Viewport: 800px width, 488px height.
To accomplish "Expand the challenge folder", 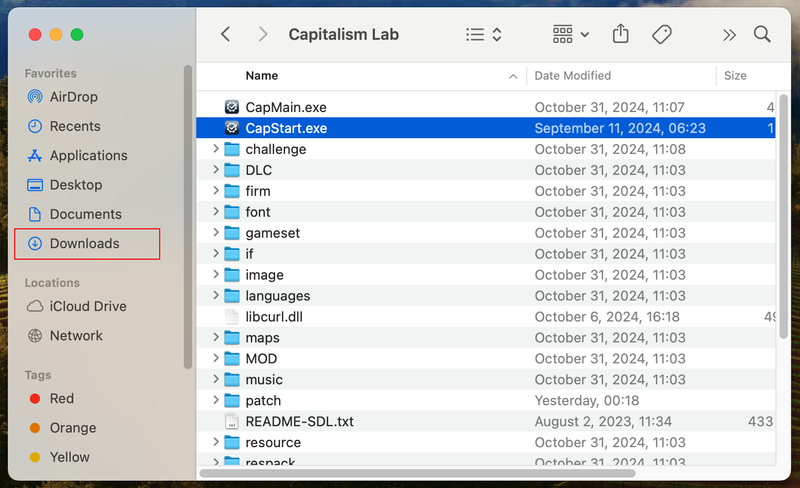I will coord(215,149).
